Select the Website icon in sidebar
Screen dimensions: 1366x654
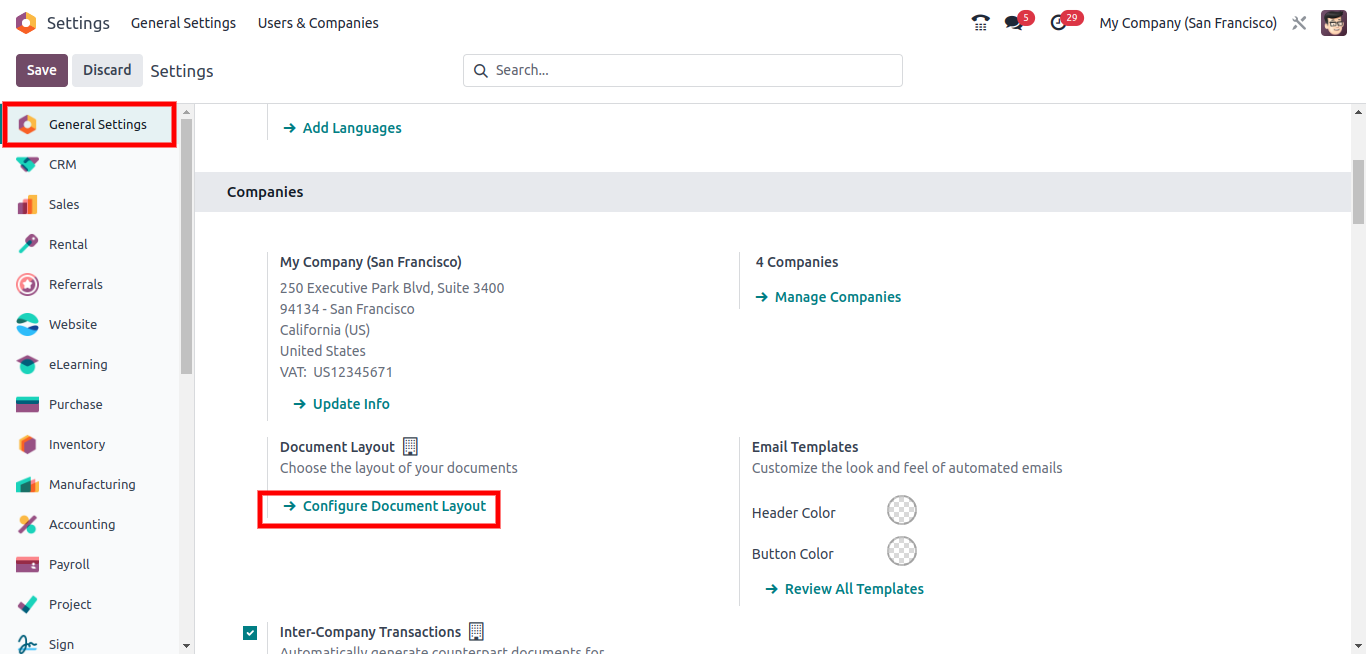28,324
